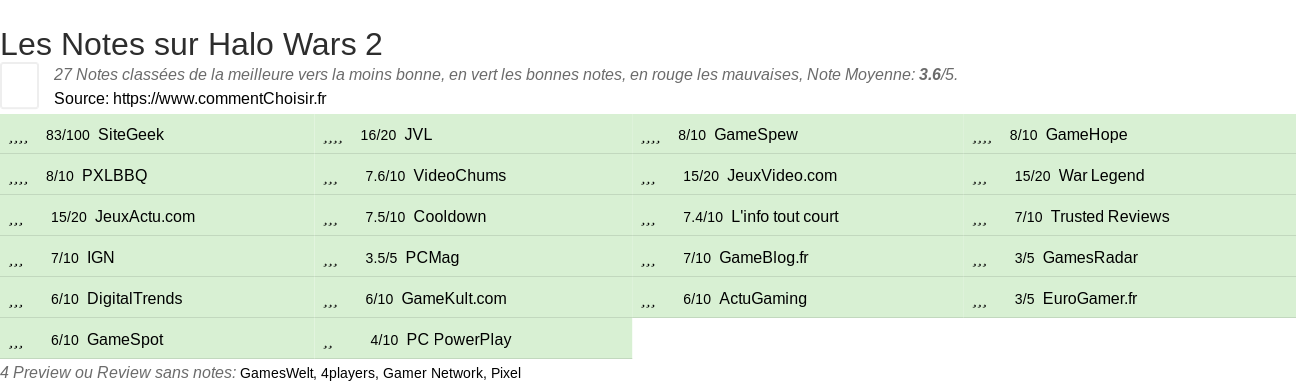This screenshot has width=1296, height=384.
Task: Click the star rating icons beside JeuxActu.com
Action: click(16, 217)
